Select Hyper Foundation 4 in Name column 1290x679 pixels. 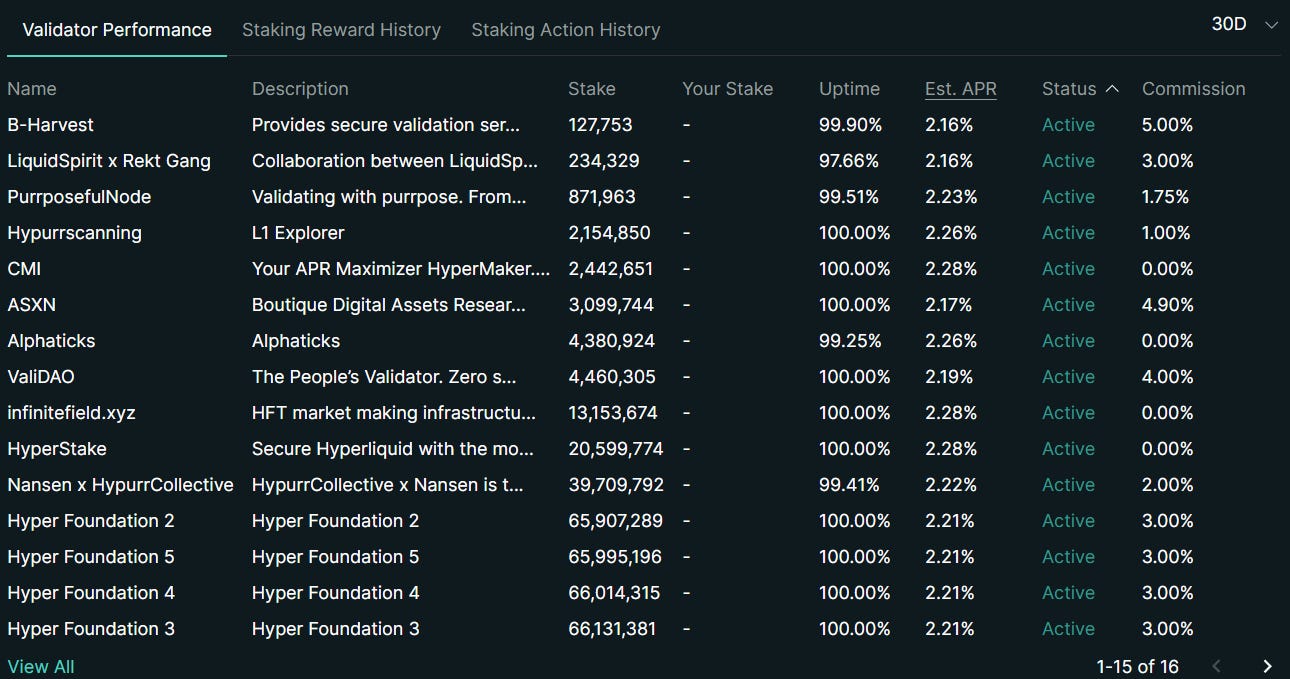pos(91,593)
